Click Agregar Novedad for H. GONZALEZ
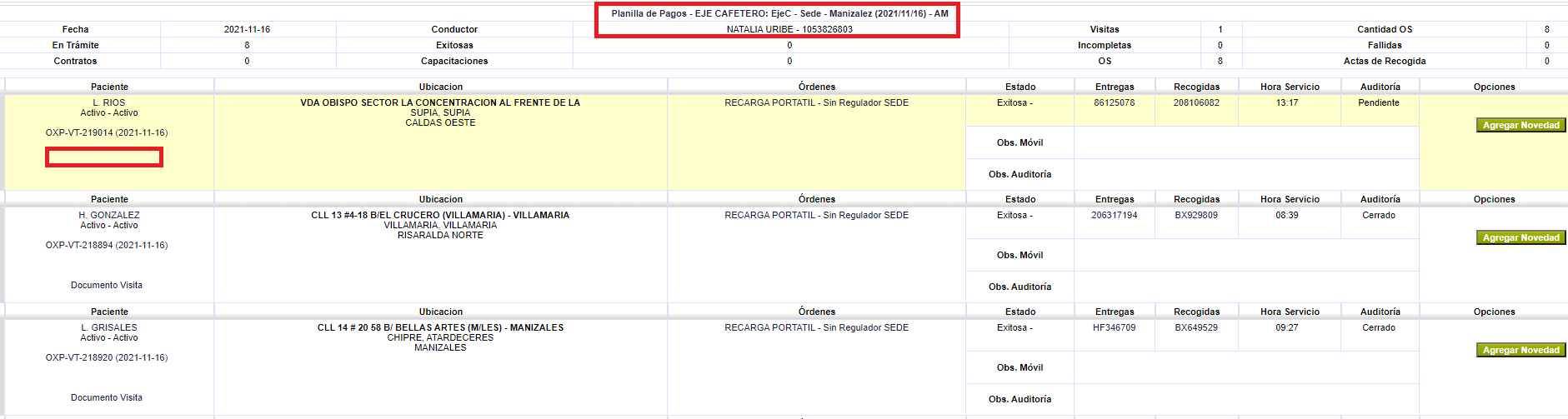The height and width of the screenshot is (419, 1568). tap(1520, 237)
